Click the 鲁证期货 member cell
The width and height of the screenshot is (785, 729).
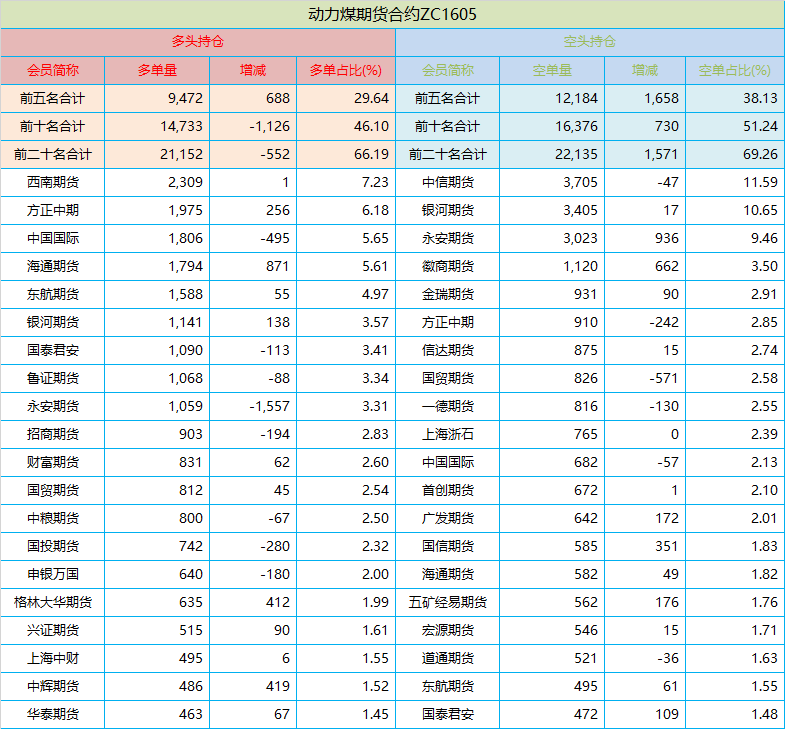[x=53, y=379]
